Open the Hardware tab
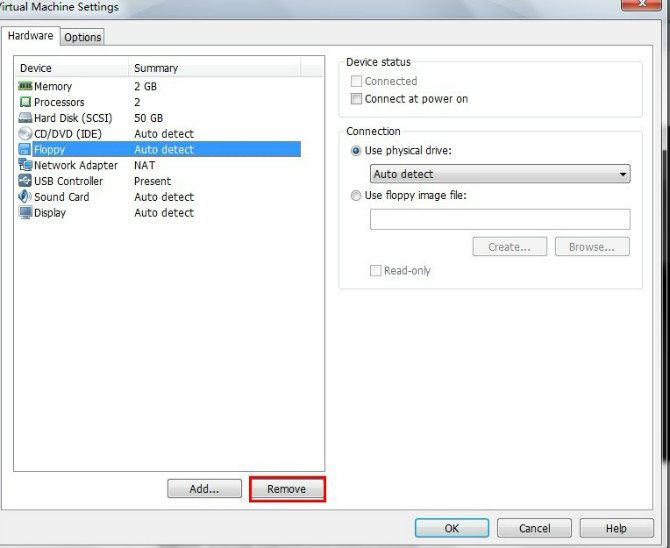The height and width of the screenshot is (548, 670). pyautogui.click(x=30, y=36)
